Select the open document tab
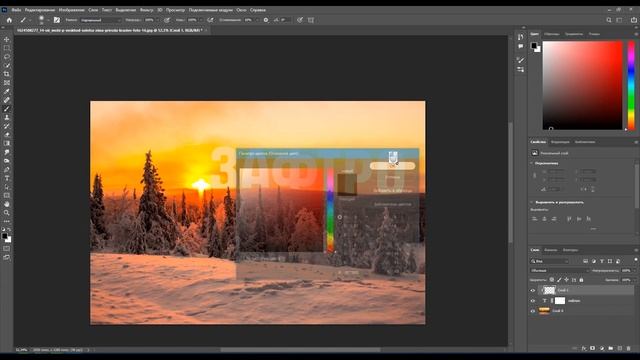Screen dimensions: 640x360 click(x=110, y=30)
